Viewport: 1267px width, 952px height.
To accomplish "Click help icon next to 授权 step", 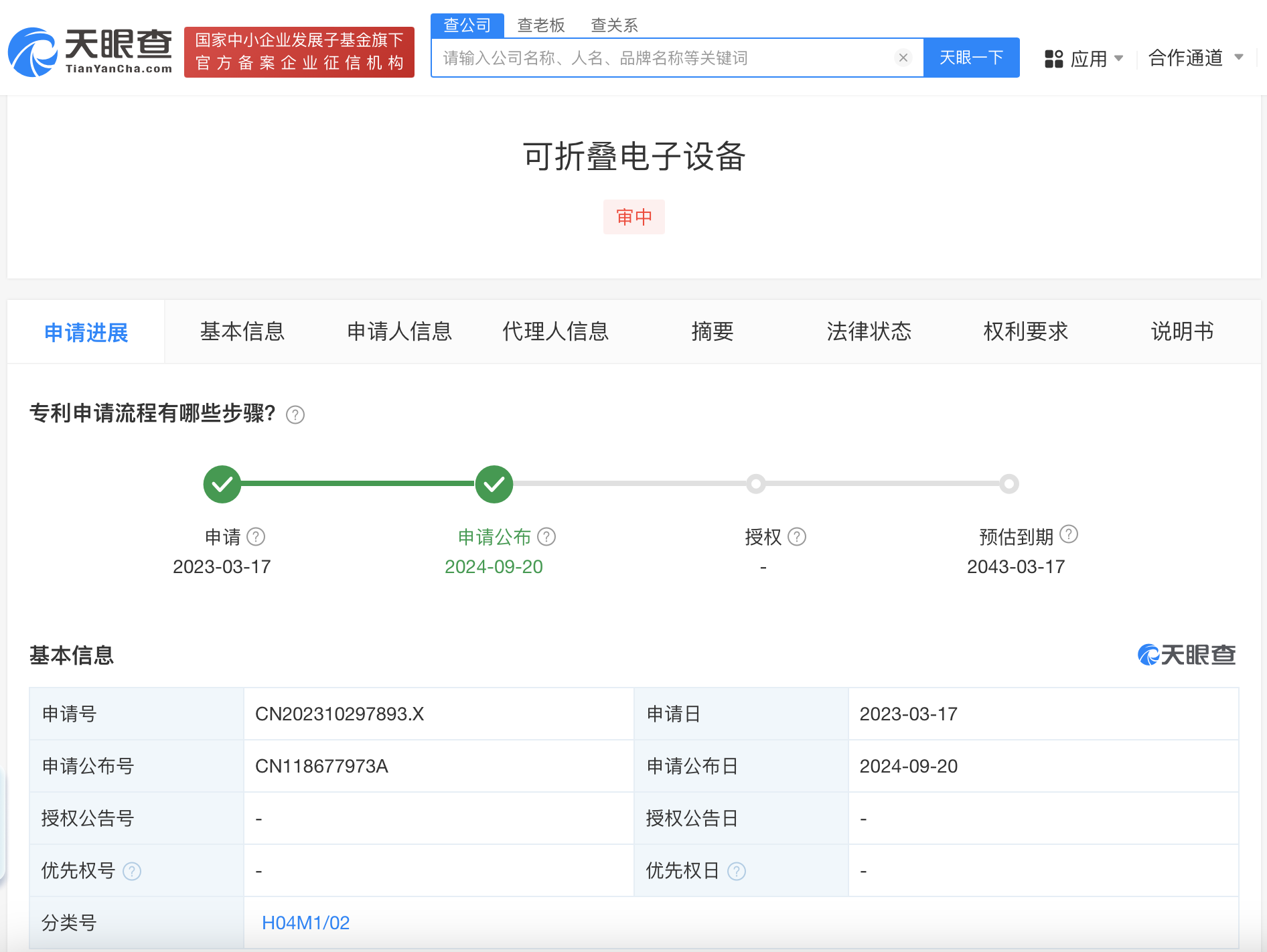I will pyautogui.click(x=797, y=537).
